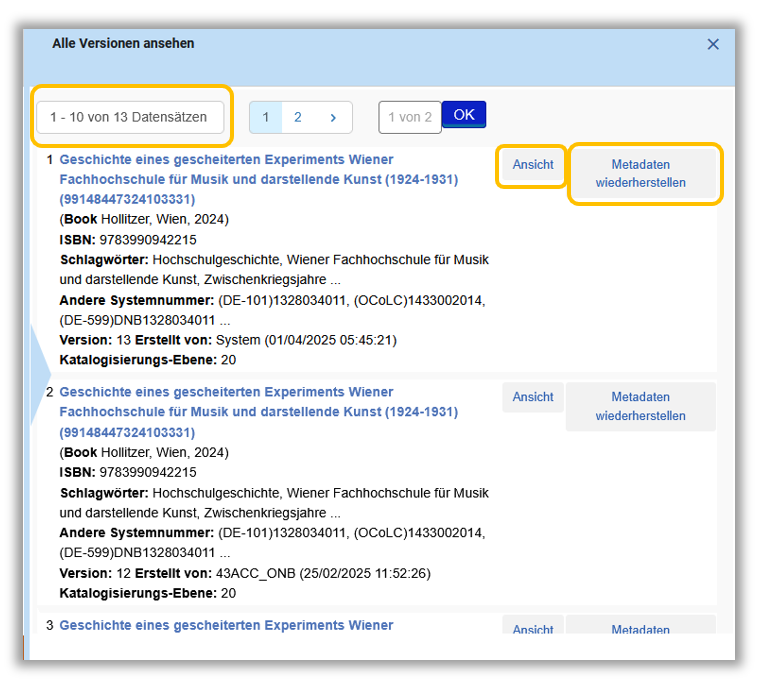Image resolution: width=768 pixels, height=684 pixels.
Task: Go to page 2 of results
Action: pos(297,118)
